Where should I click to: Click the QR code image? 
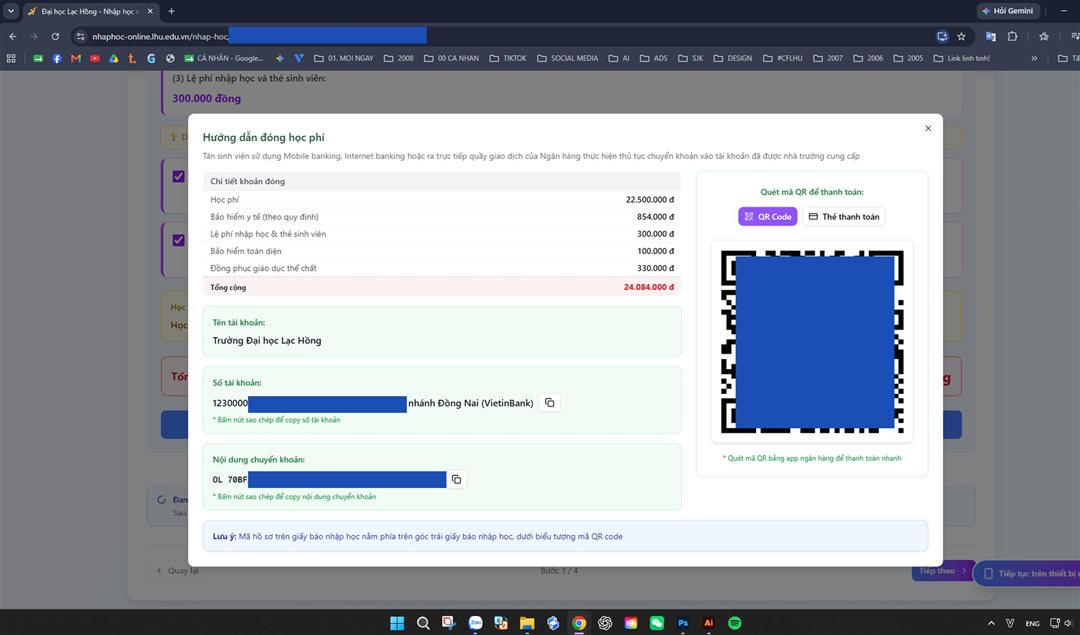812,342
